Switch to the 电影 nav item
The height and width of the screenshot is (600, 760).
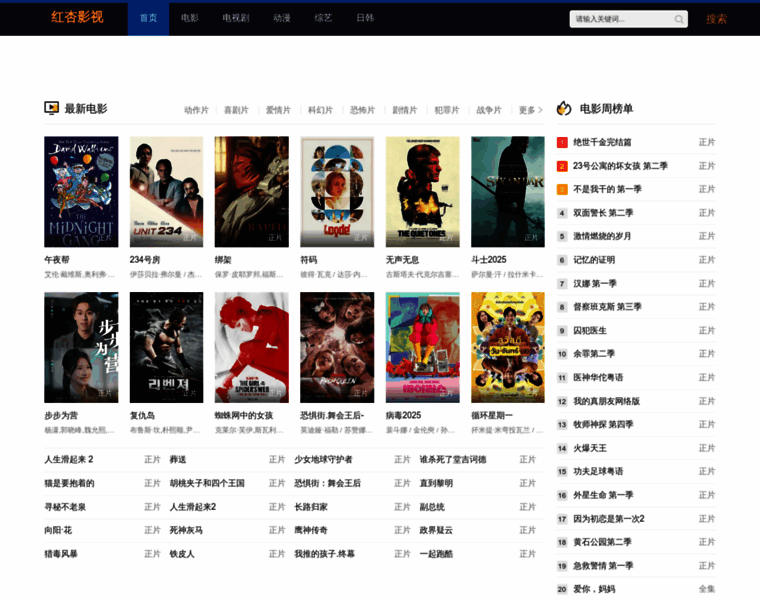(190, 18)
